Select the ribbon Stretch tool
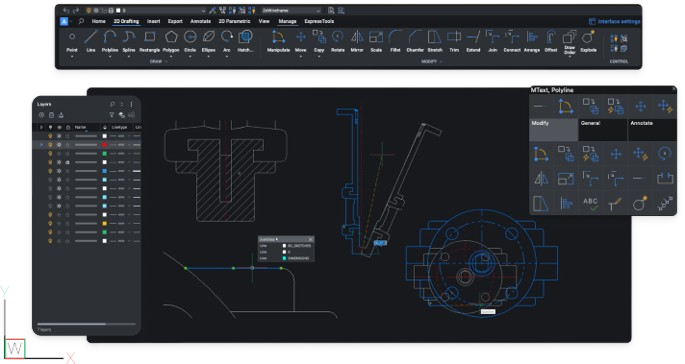This screenshot has width=685, height=364. (x=435, y=37)
